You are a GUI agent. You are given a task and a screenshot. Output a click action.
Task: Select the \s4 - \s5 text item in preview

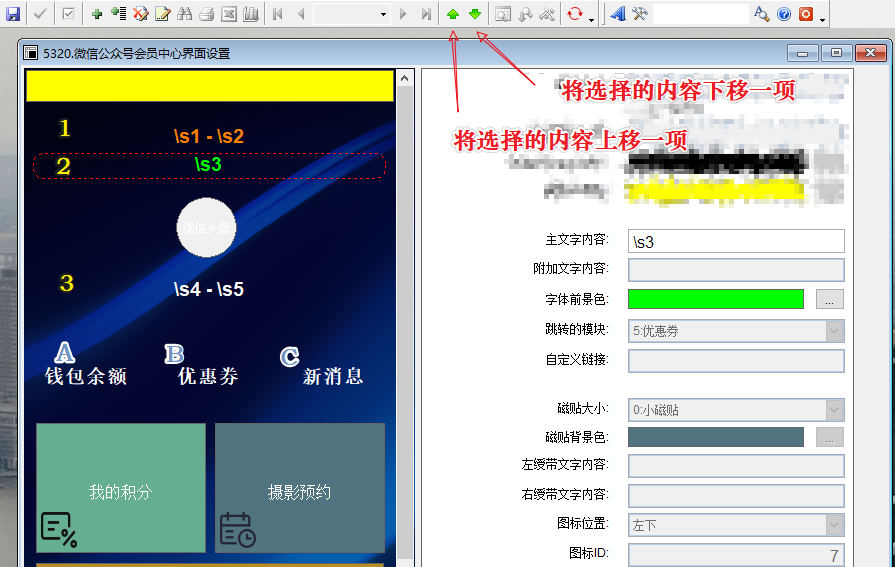[208, 290]
